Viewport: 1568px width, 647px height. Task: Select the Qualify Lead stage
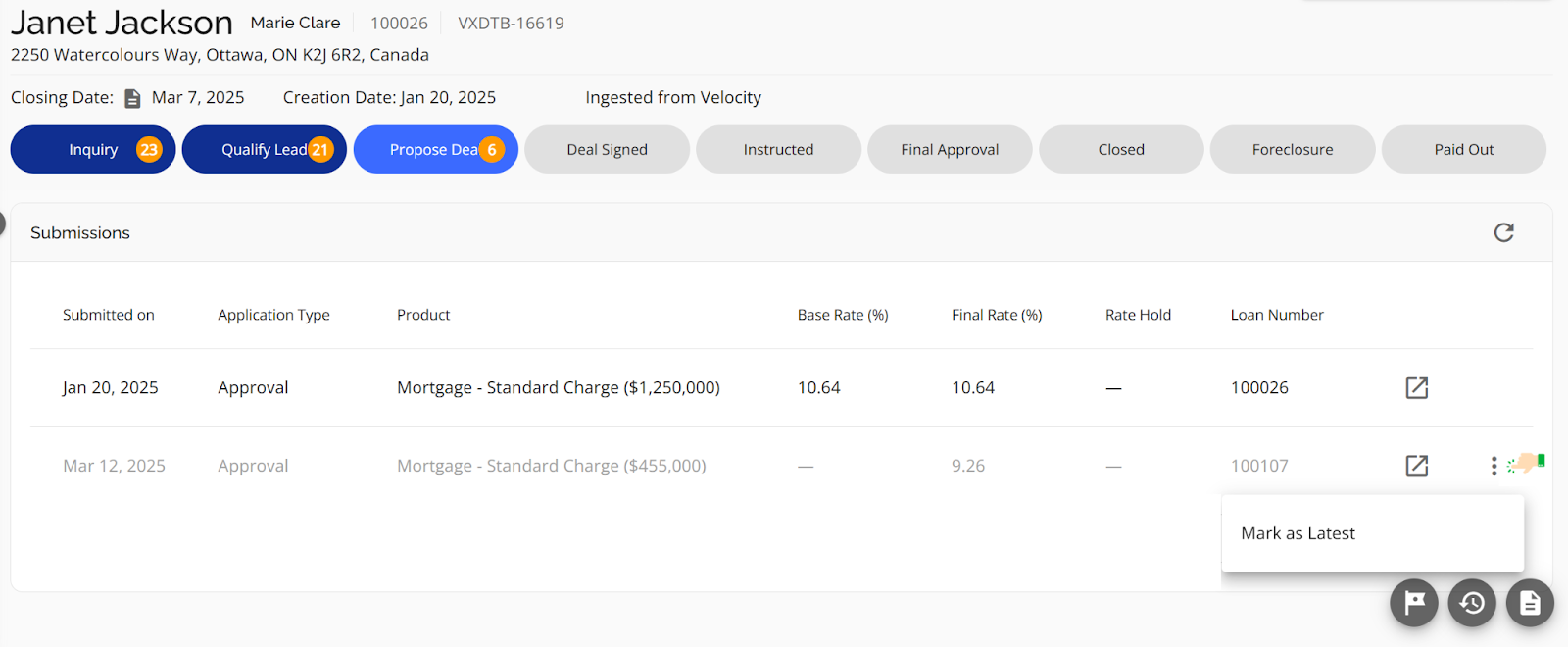(265, 149)
